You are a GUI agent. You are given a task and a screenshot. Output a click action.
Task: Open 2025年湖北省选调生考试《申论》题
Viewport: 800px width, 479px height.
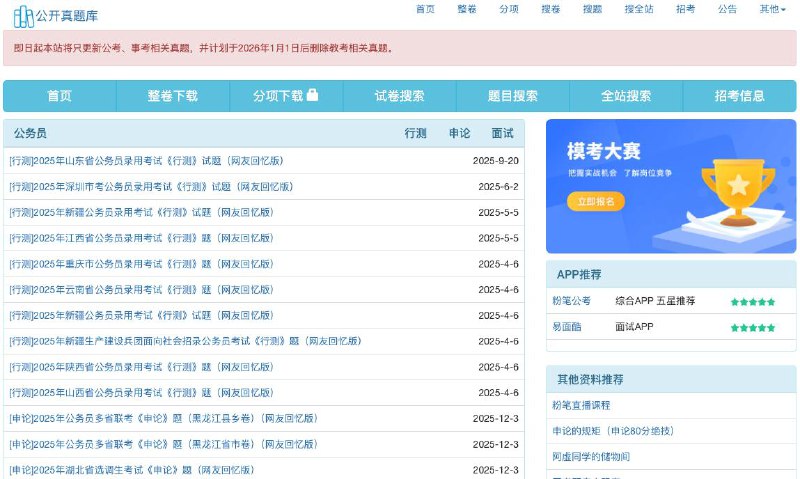(132, 470)
